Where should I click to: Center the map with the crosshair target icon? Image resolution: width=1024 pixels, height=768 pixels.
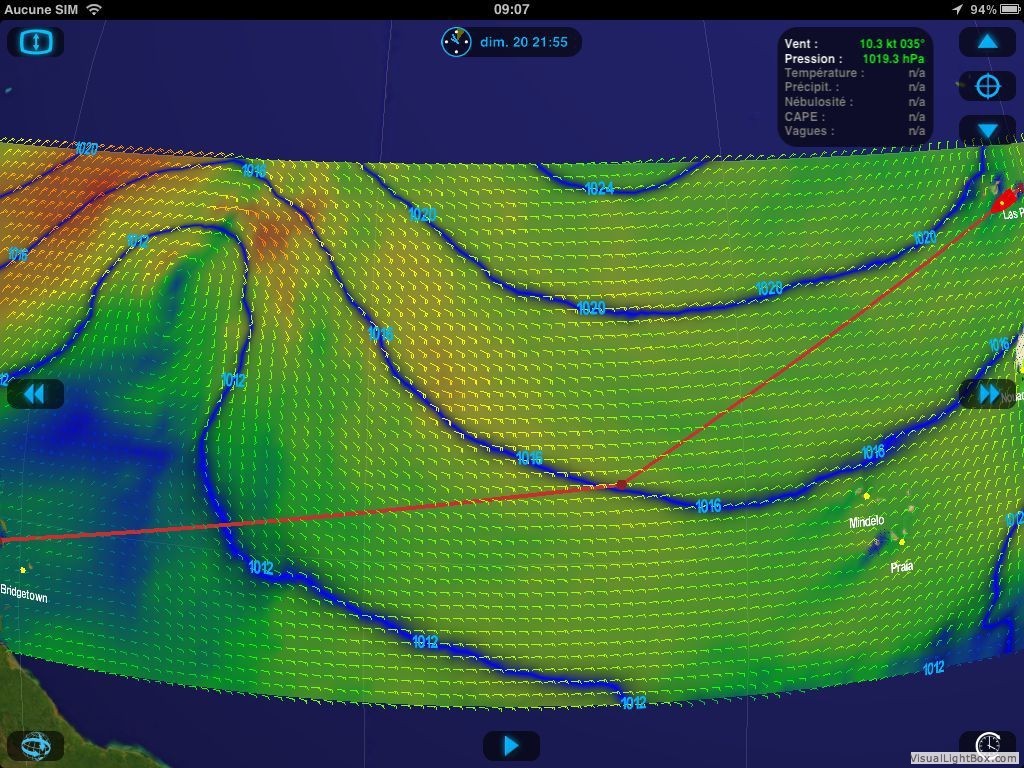click(x=987, y=86)
